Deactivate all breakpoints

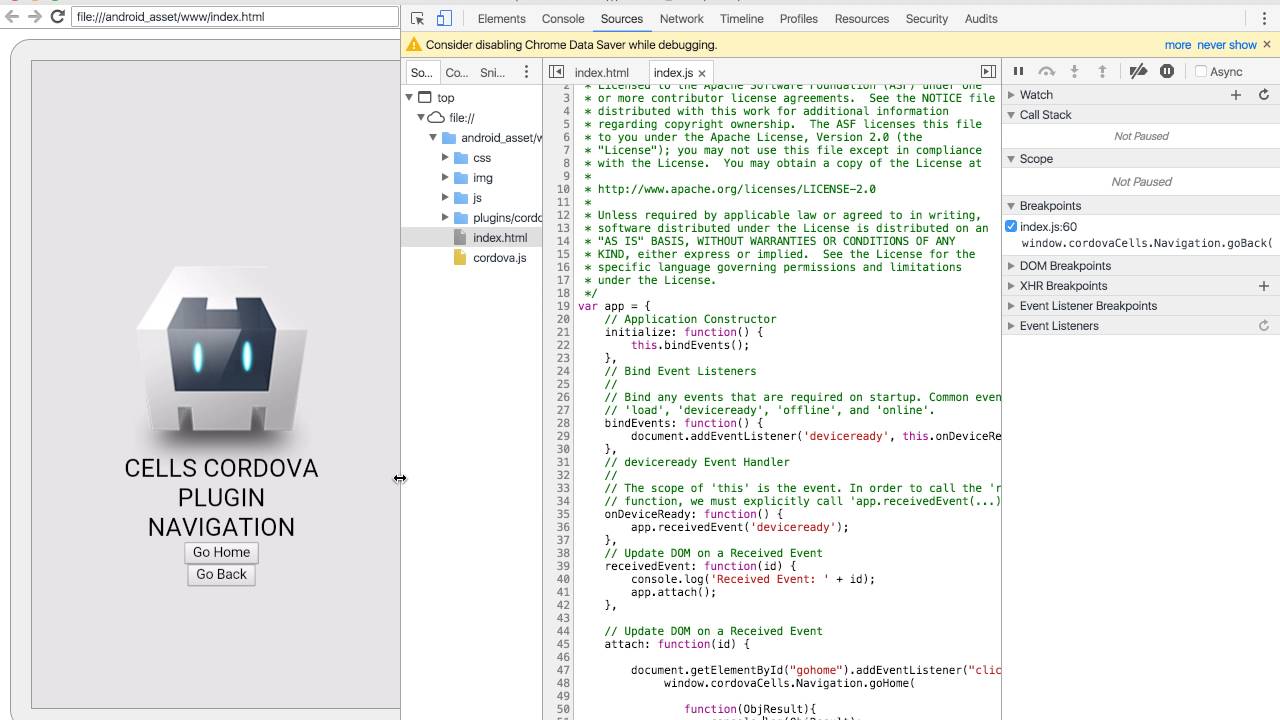click(1138, 71)
